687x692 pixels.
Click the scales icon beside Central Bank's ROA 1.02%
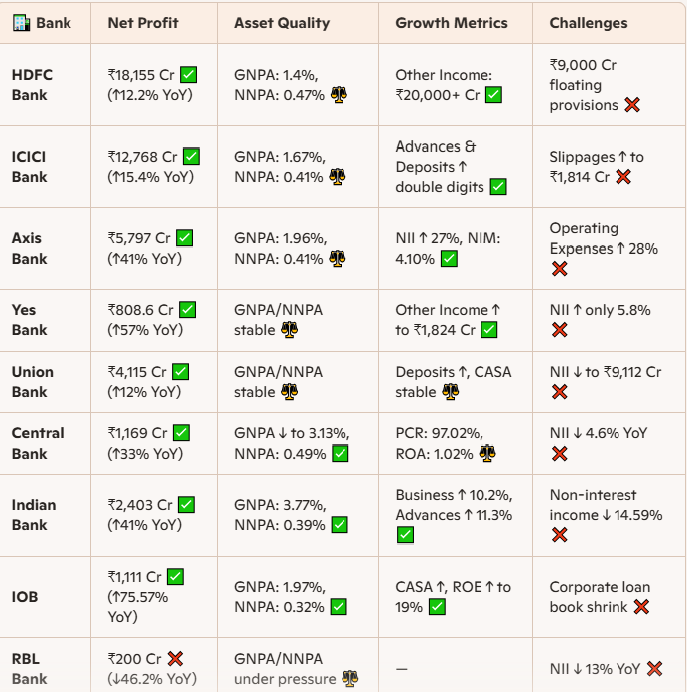(487, 454)
